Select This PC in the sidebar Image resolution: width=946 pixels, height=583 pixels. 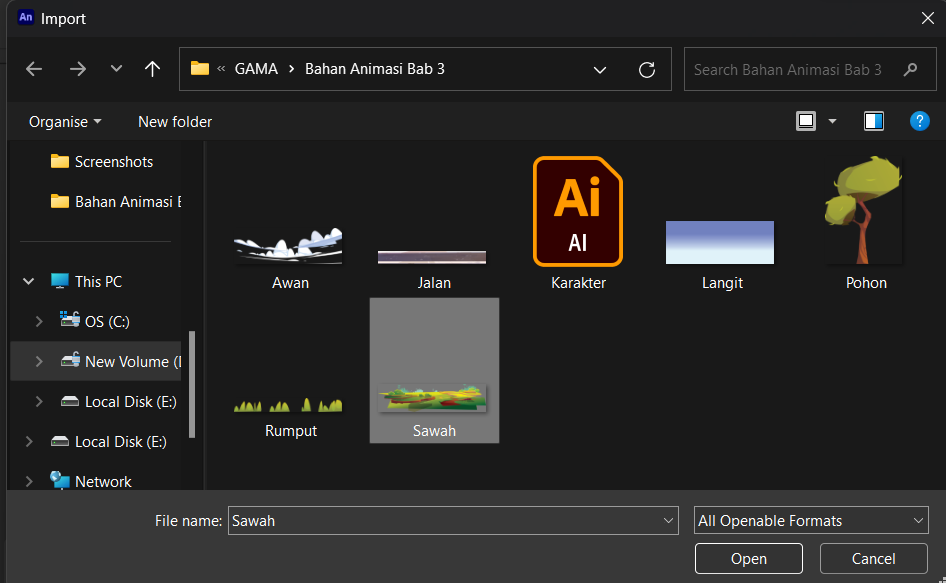87,281
